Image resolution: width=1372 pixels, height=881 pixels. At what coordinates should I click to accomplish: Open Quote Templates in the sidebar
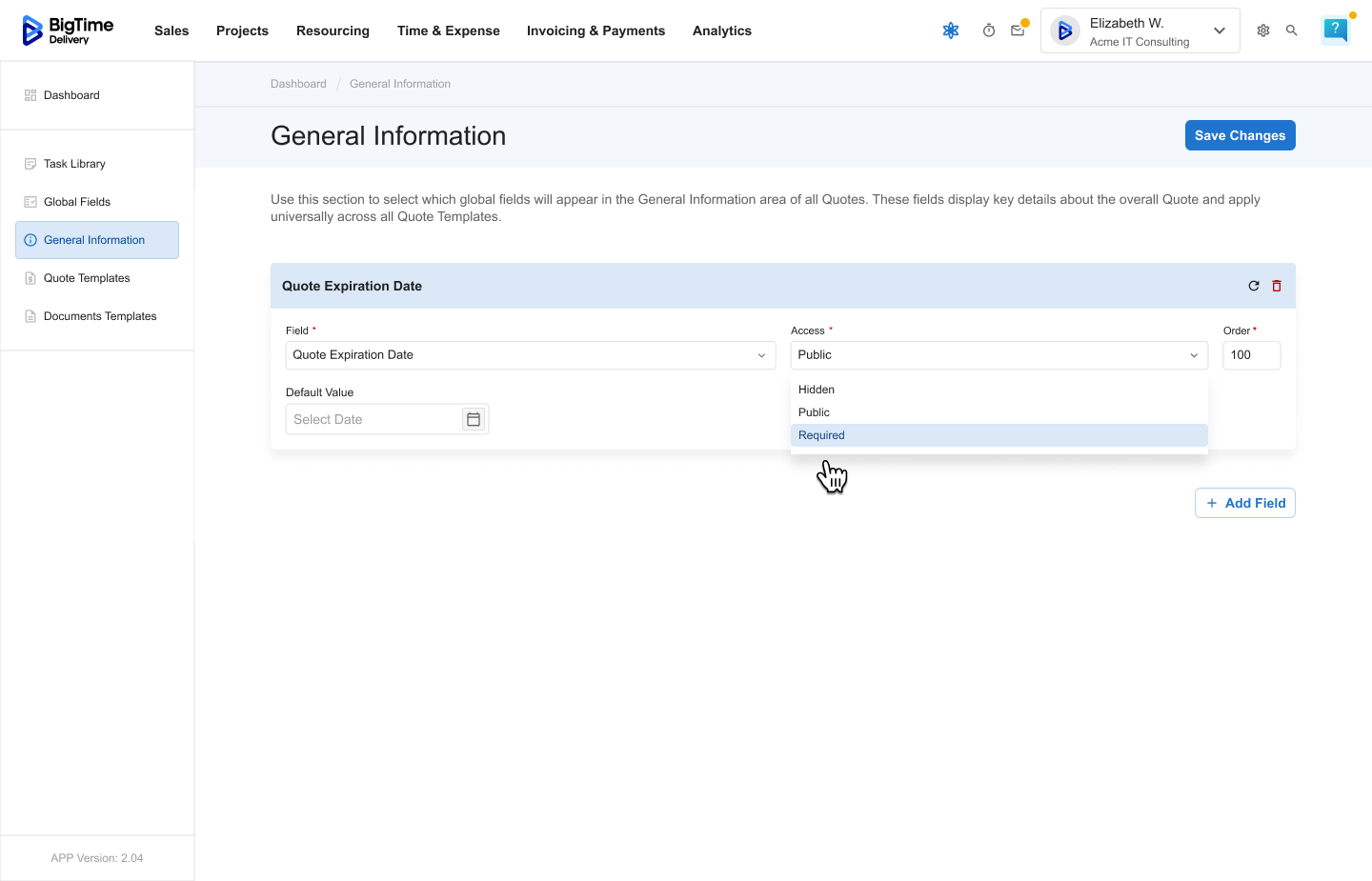[x=87, y=278]
